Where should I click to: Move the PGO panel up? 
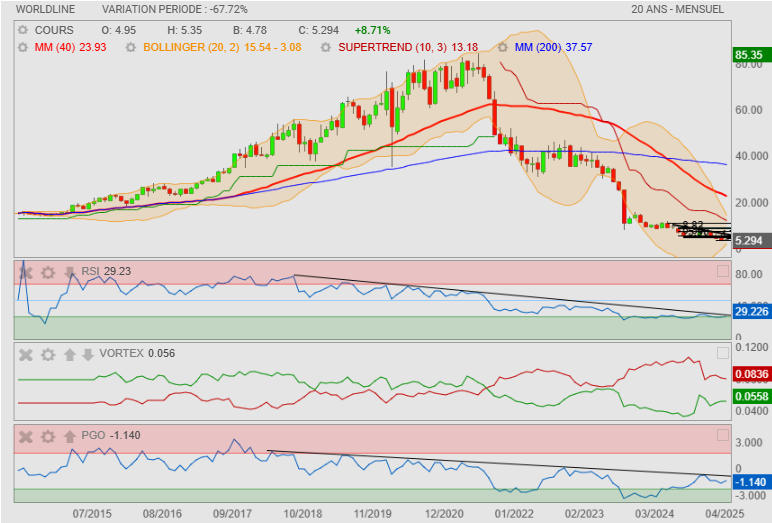pyautogui.click(x=69, y=436)
